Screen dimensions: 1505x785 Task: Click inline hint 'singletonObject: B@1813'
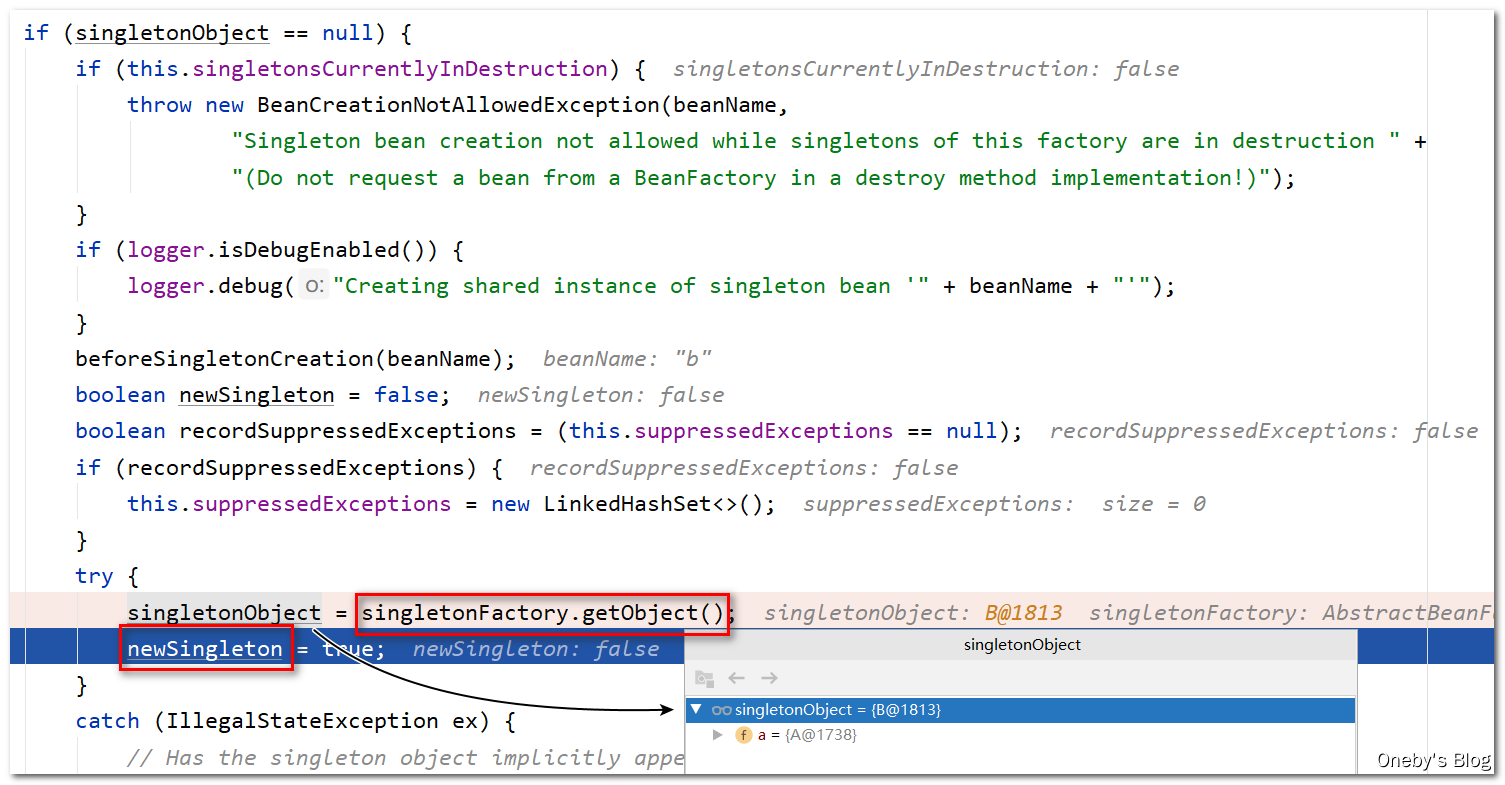tap(913, 613)
